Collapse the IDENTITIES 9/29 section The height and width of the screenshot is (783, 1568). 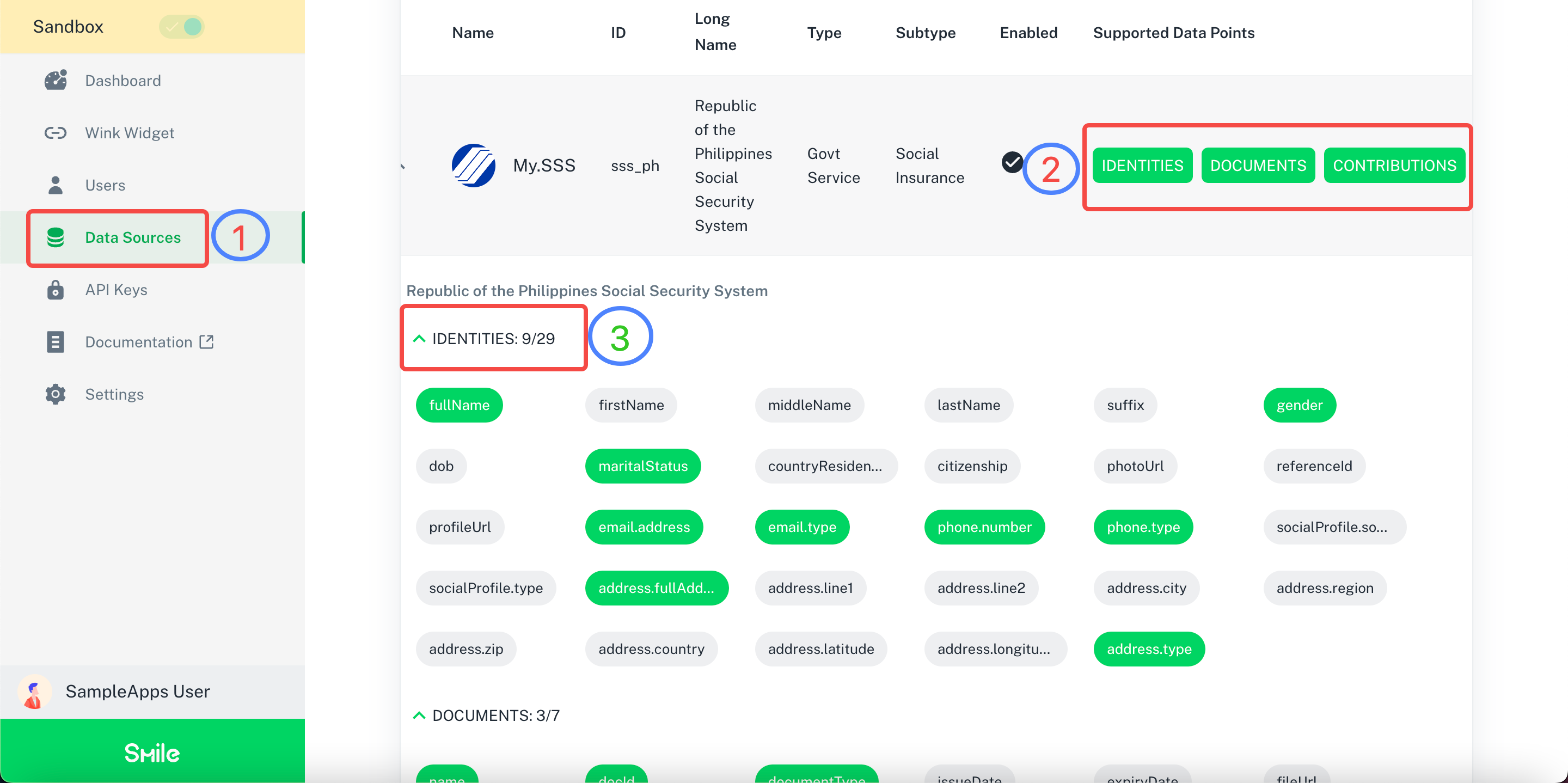click(419, 339)
